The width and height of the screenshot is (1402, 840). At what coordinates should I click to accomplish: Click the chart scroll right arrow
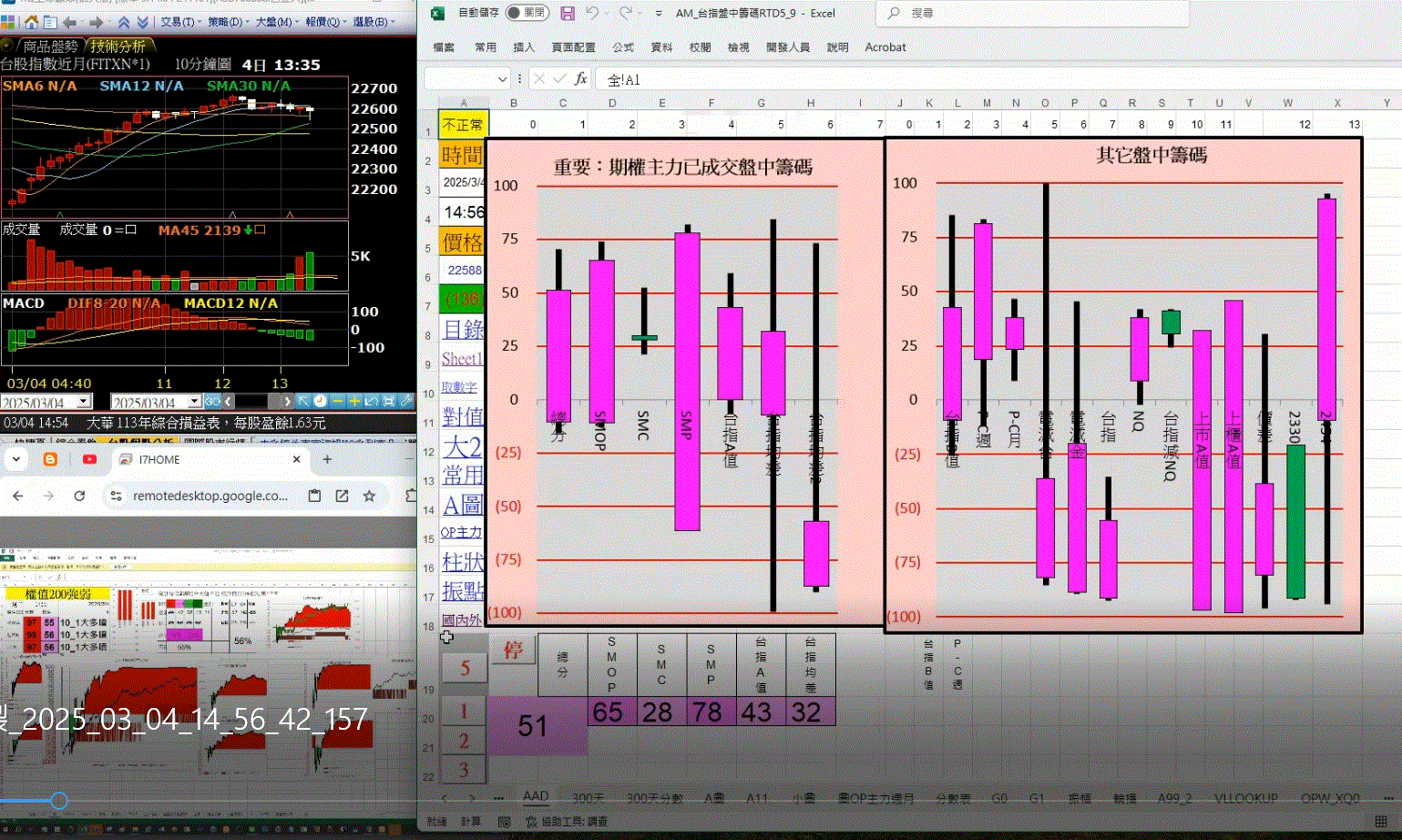click(x=288, y=401)
